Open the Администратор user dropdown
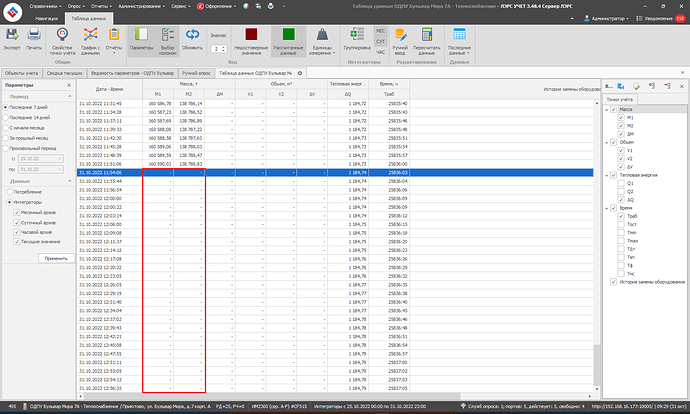Screen dimensions: 690x414 [606, 18]
